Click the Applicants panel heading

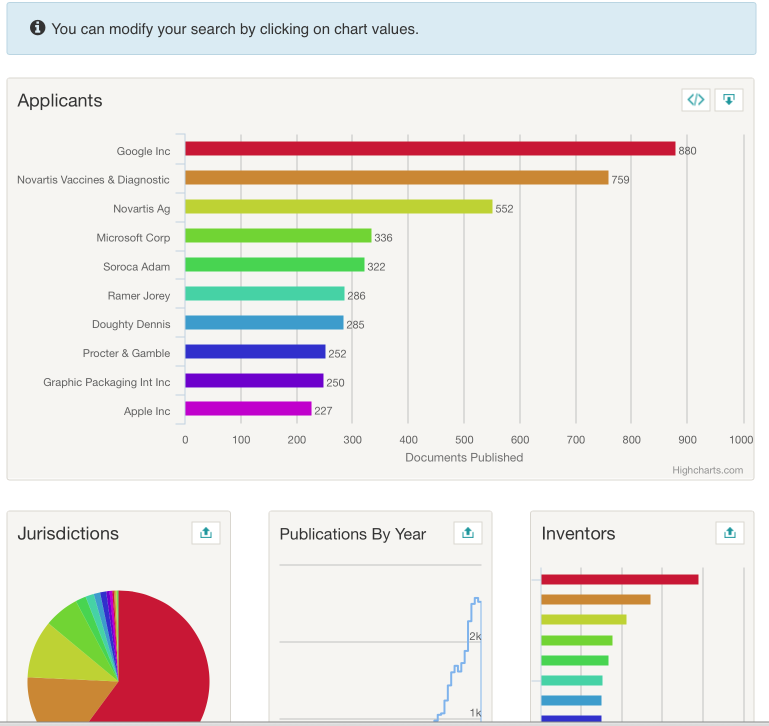[x=60, y=101]
